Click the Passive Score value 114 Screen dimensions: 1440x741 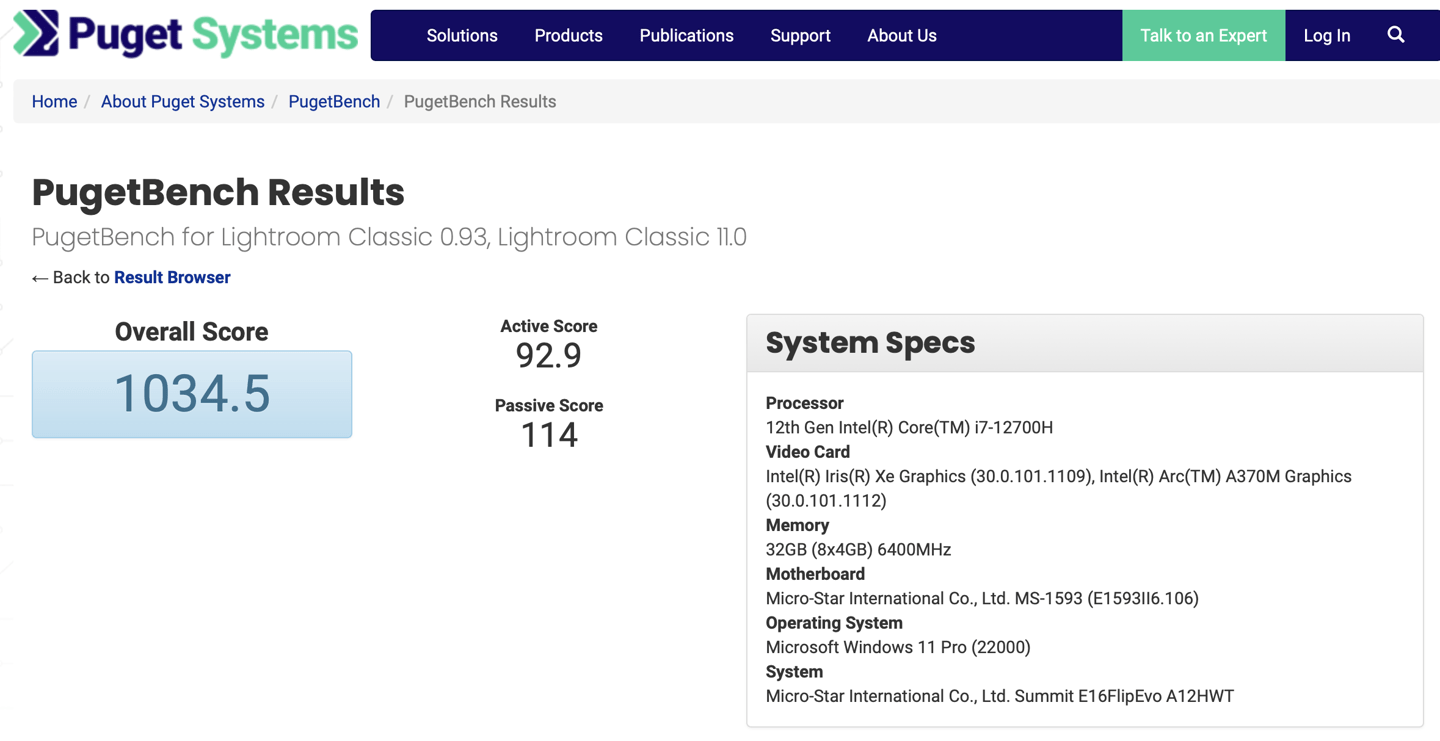[x=548, y=435]
